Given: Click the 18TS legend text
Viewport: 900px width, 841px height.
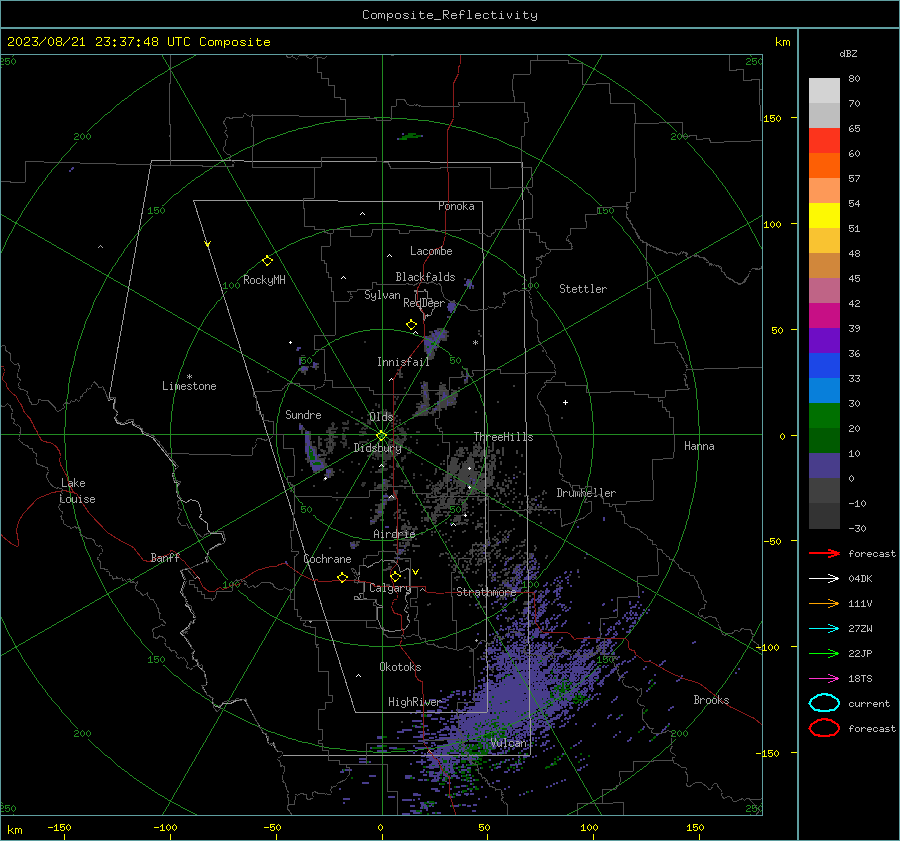Looking at the screenshot, I should pos(860,679).
